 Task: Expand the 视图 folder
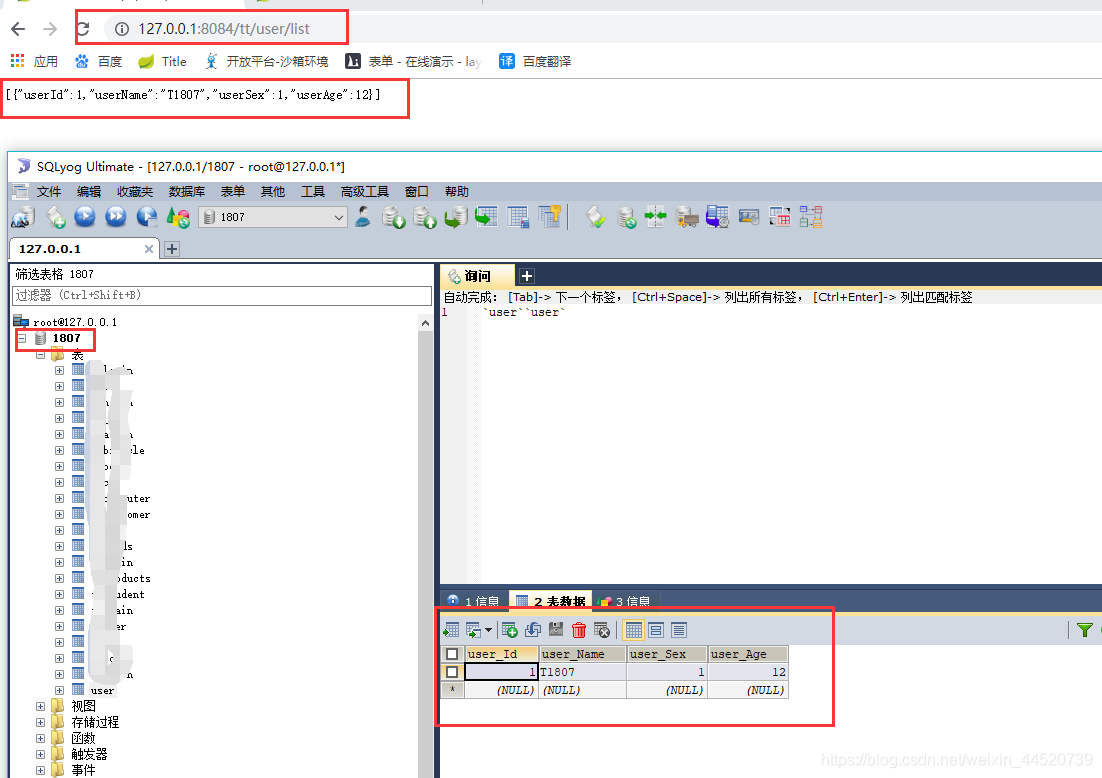point(40,706)
